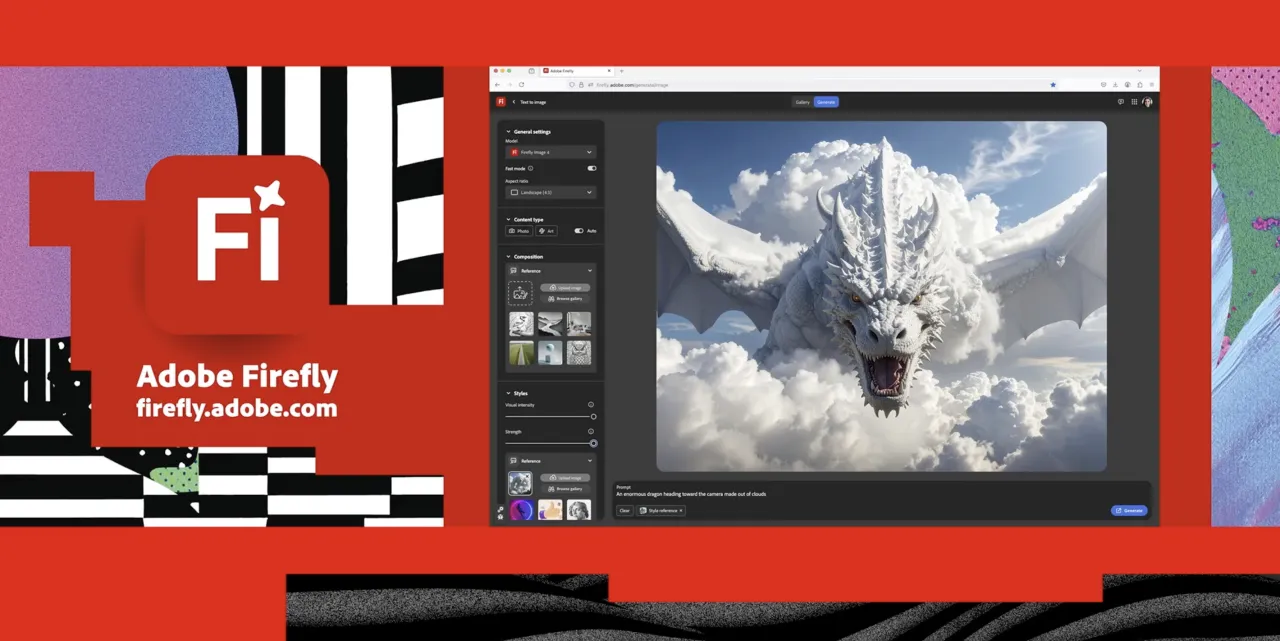
Task: Switch to Generate tab at top
Action: point(826,102)
